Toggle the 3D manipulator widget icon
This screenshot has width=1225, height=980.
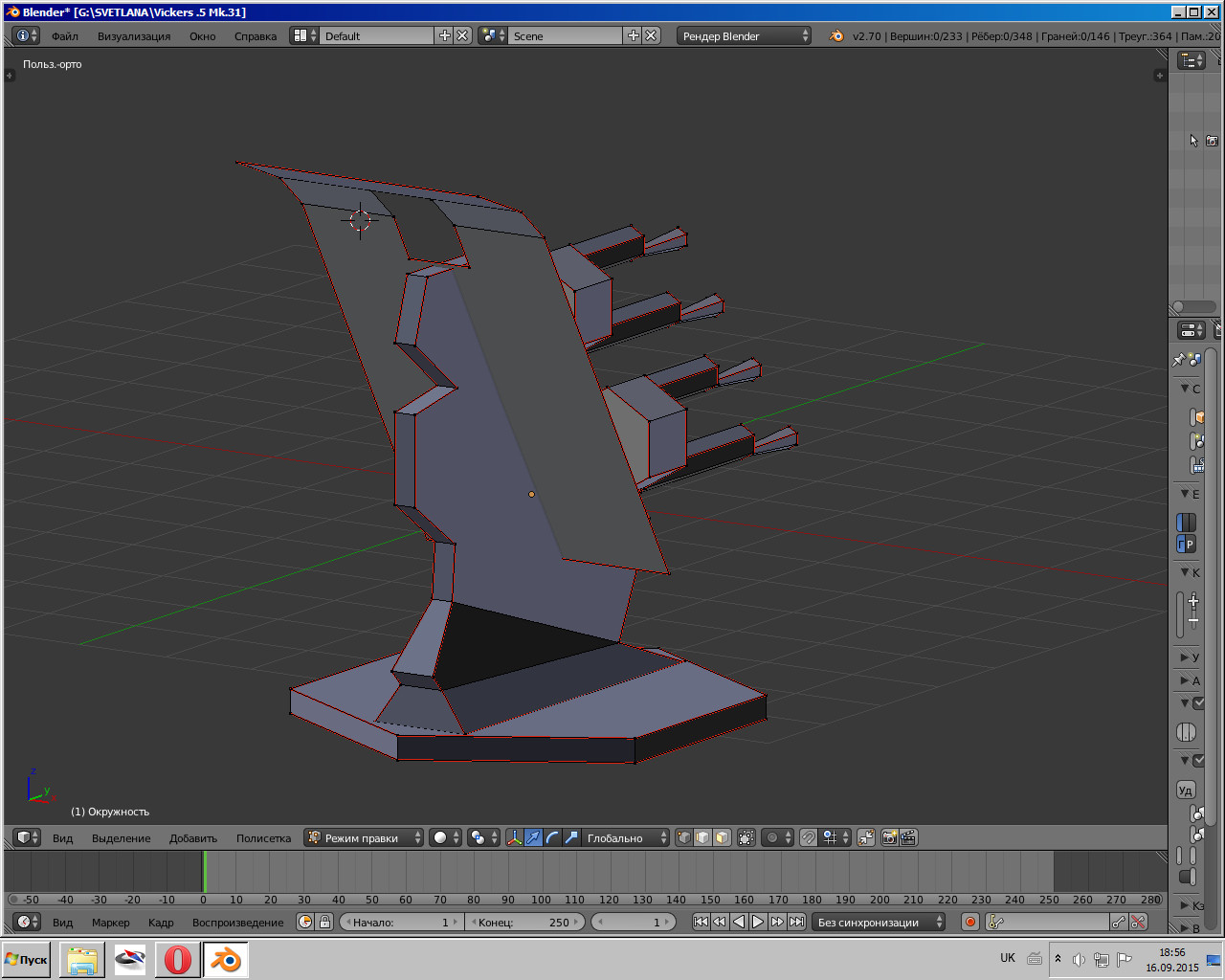point(515,837)
